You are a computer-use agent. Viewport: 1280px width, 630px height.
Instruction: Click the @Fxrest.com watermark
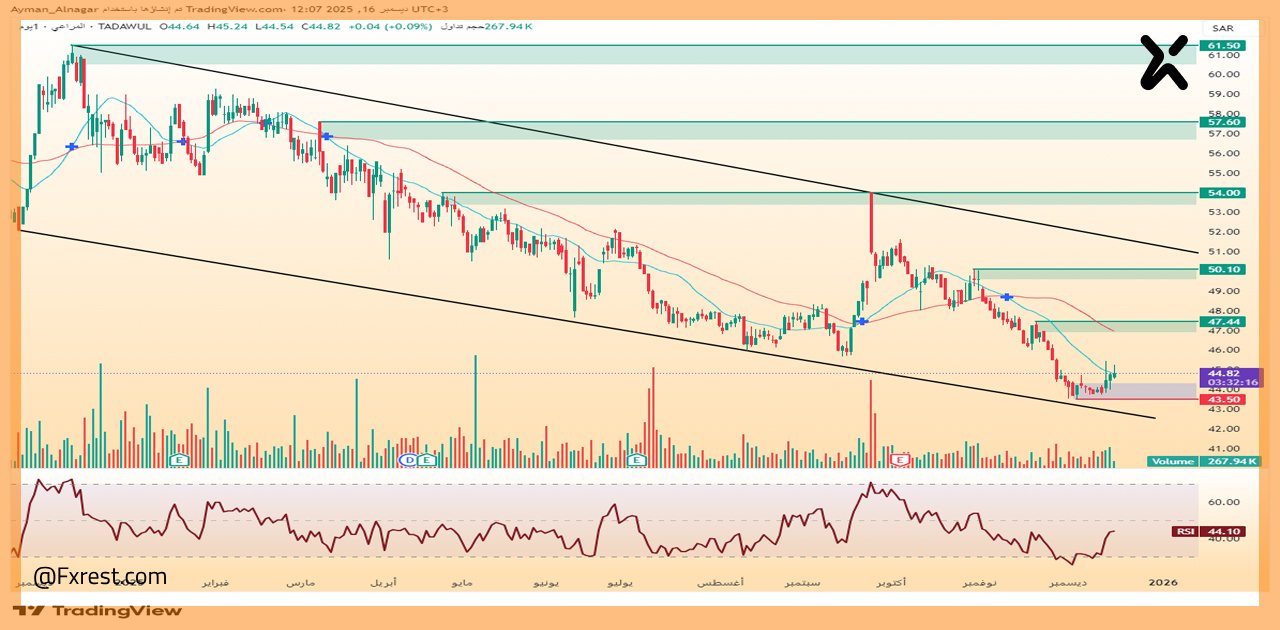(x=100, y=577)
